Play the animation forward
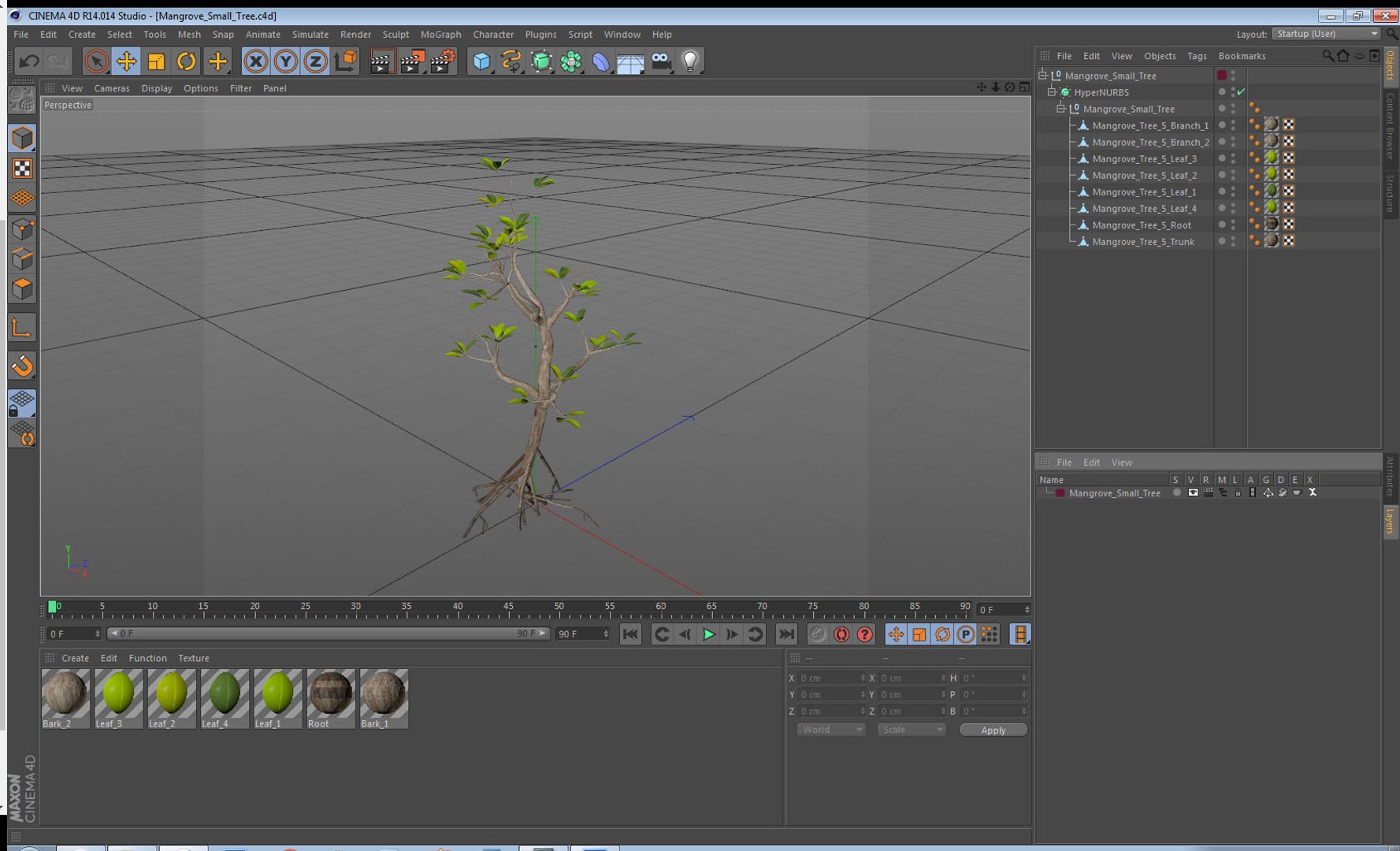 click(708, 634)
